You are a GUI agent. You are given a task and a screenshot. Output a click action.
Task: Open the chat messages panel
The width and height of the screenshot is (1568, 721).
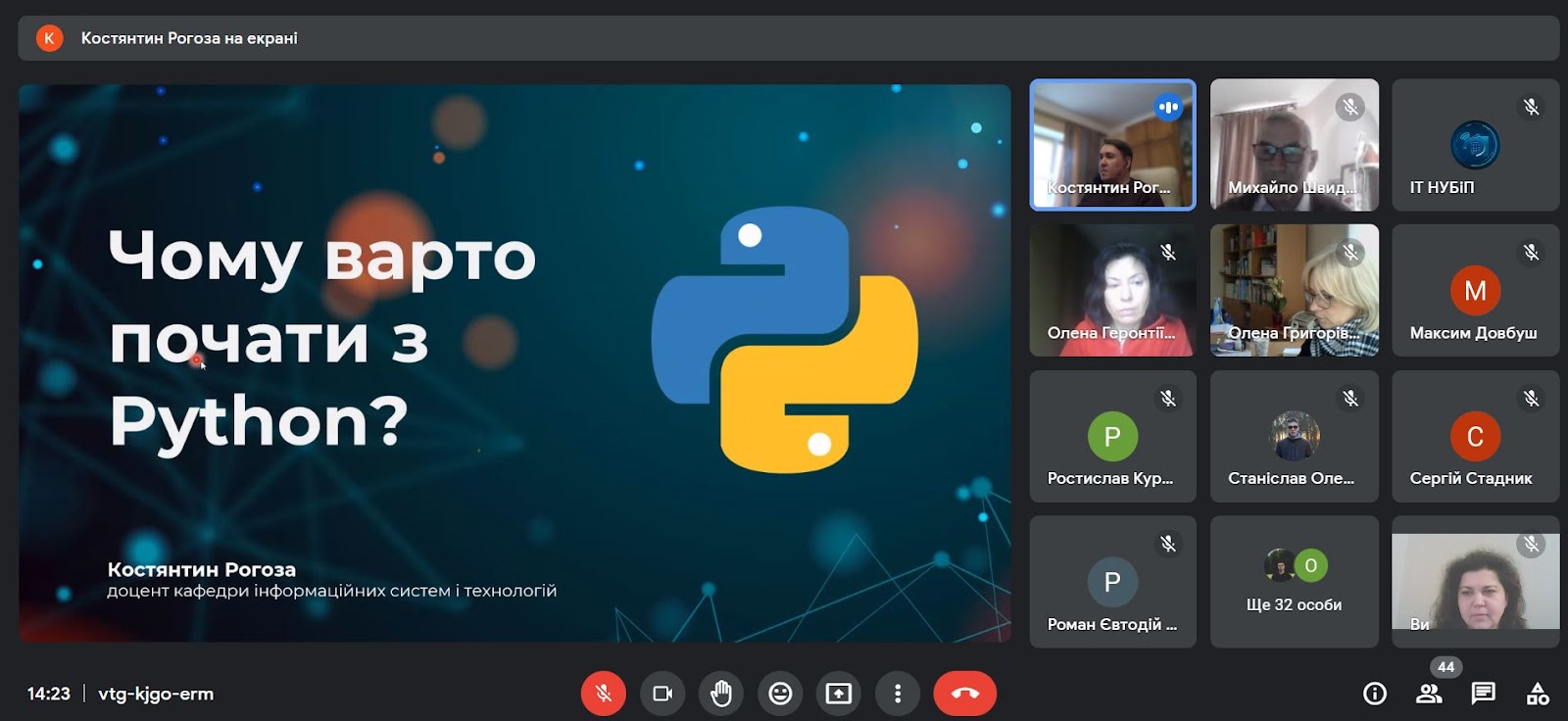point(1484,694)
